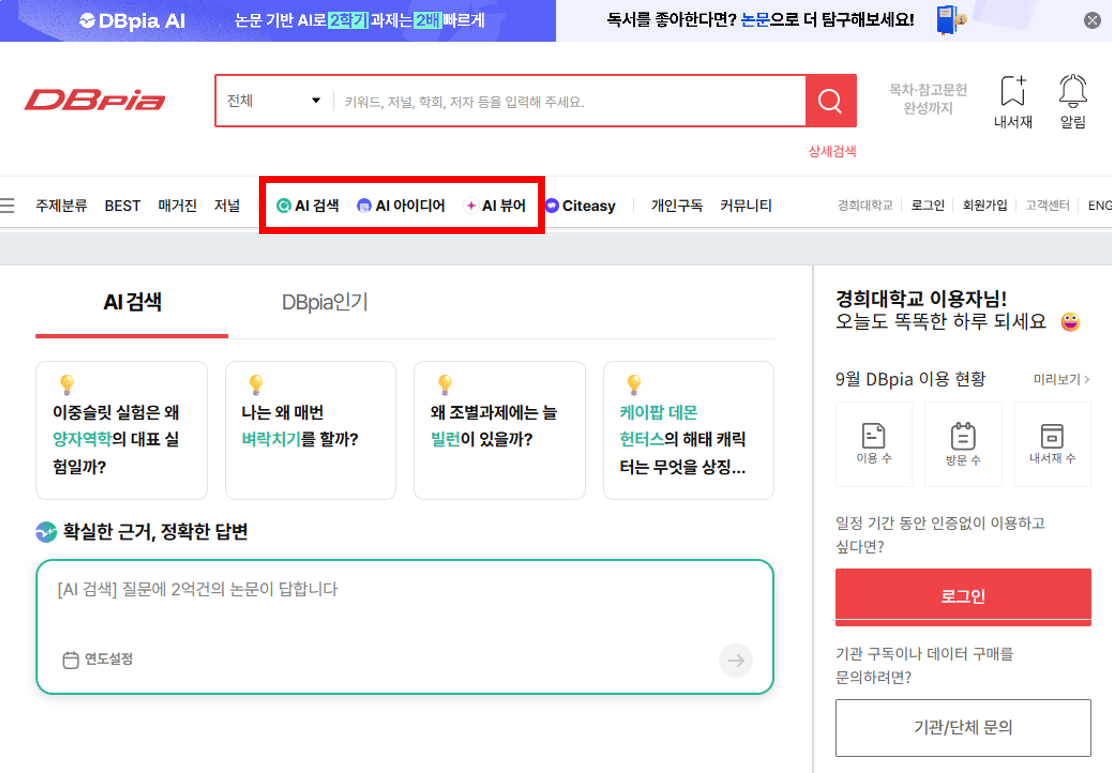Select the 이중슬릿 실험 question card
This screenshot has width=1112, height=773.
(x=121, y=430)
